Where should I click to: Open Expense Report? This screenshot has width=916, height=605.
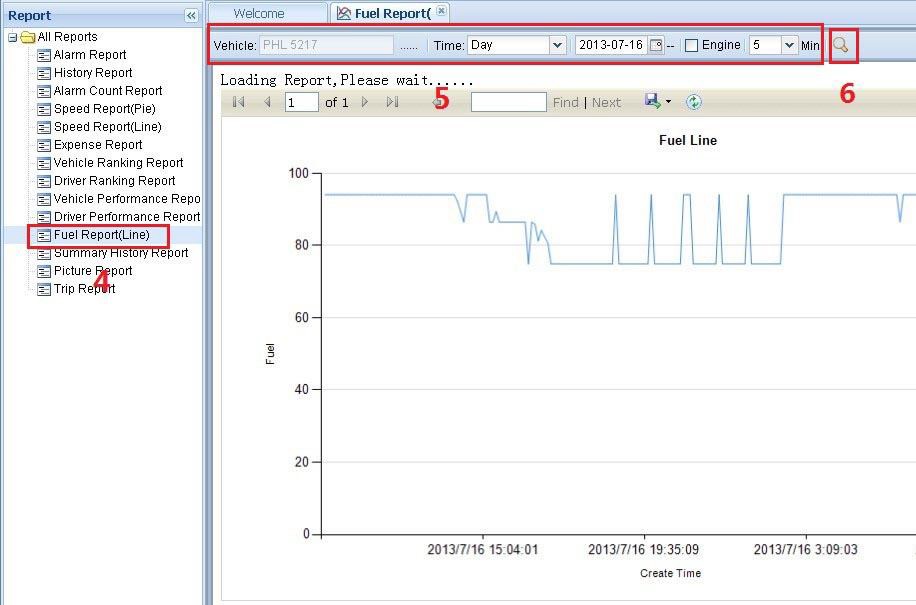click(x=98, y=145)
